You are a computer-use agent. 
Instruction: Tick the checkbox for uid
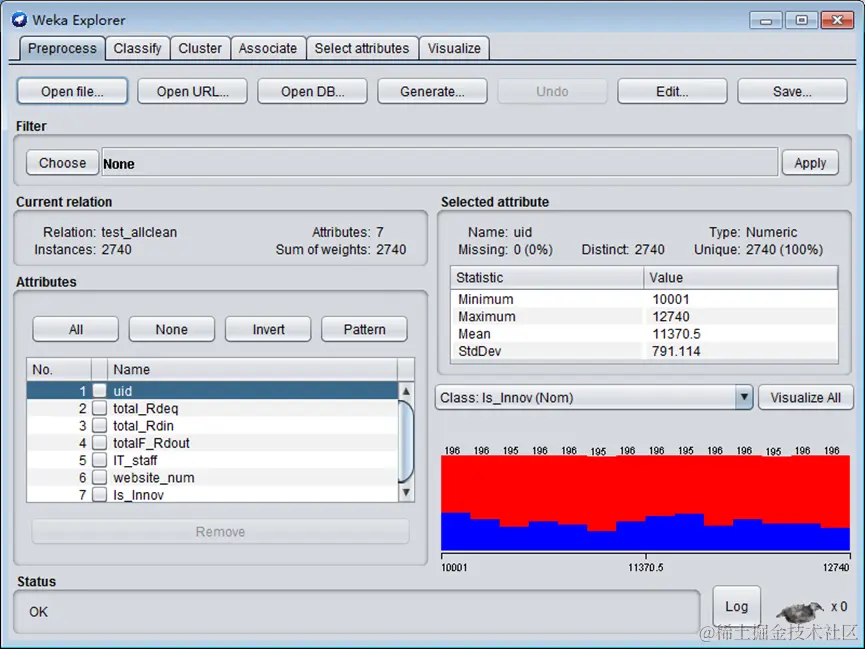(x=99, y=391)
